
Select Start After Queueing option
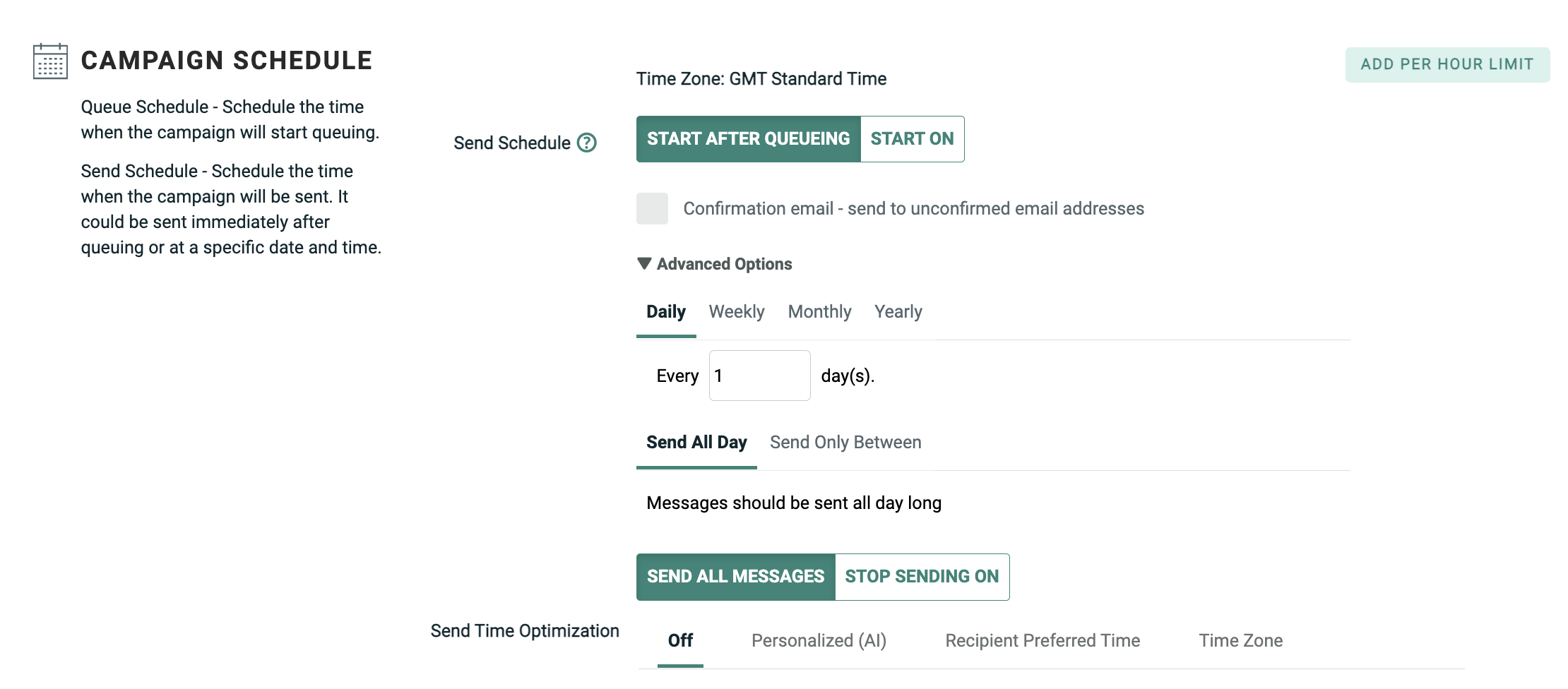tap(748, 139)
